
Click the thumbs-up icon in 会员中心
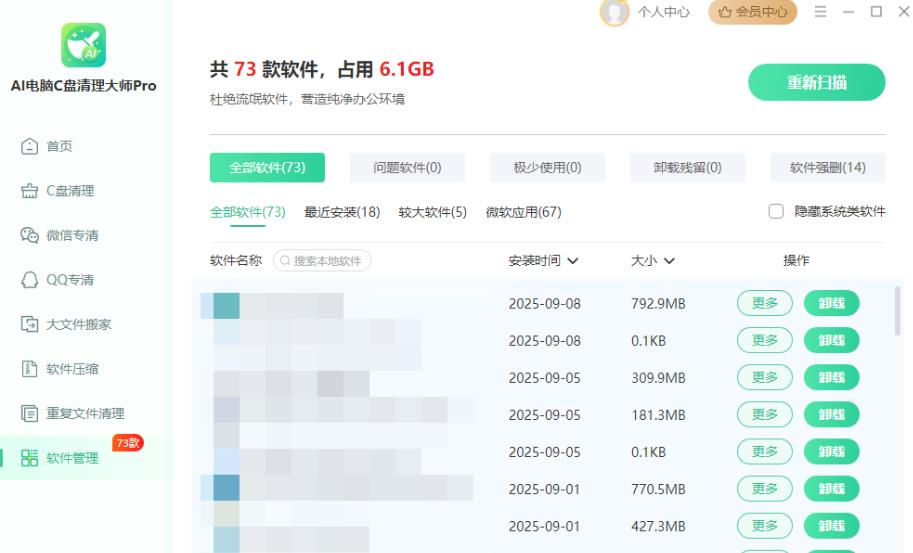724,12
